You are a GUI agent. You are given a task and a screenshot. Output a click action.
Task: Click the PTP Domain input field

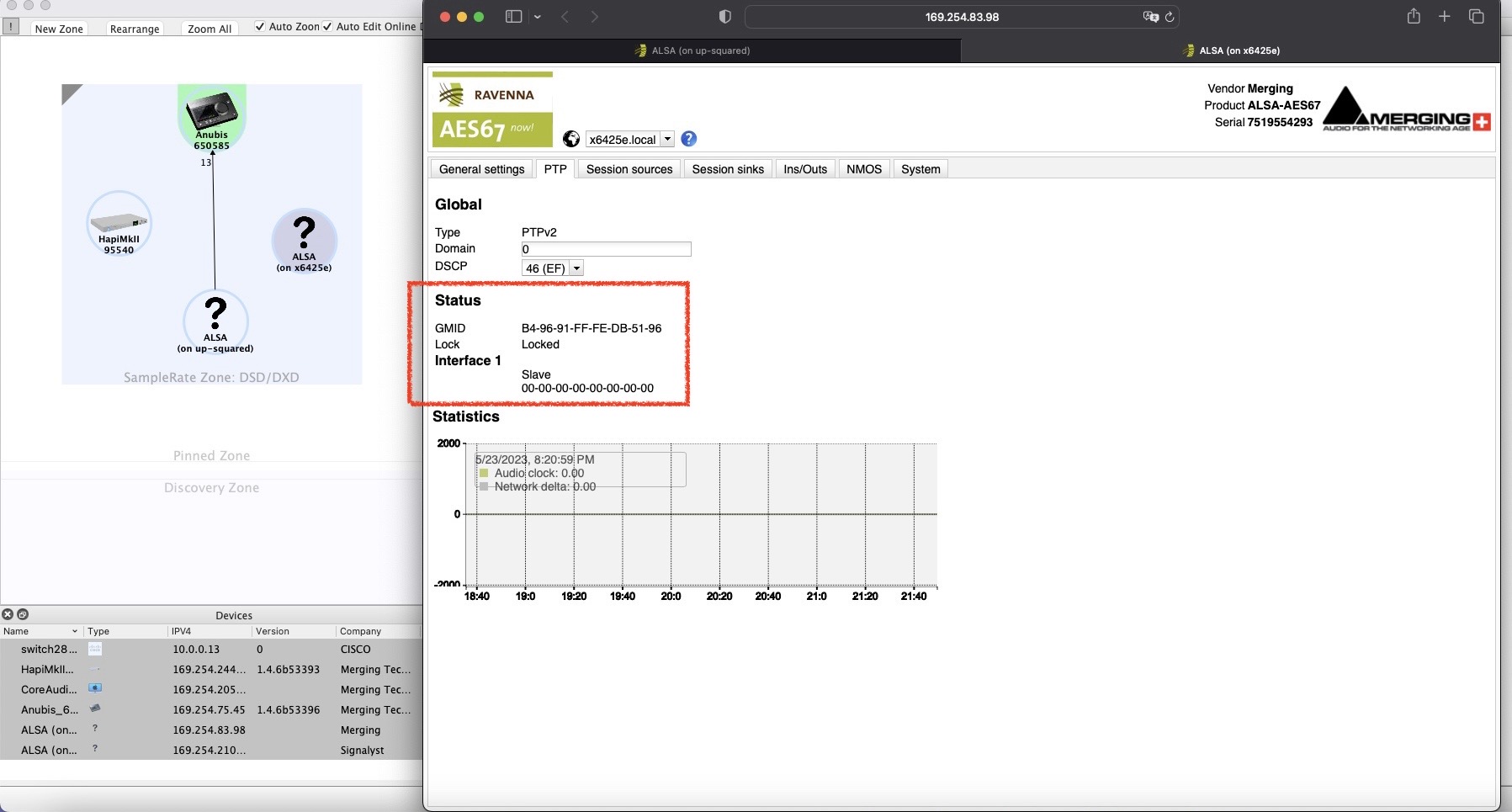pos(606,249)
